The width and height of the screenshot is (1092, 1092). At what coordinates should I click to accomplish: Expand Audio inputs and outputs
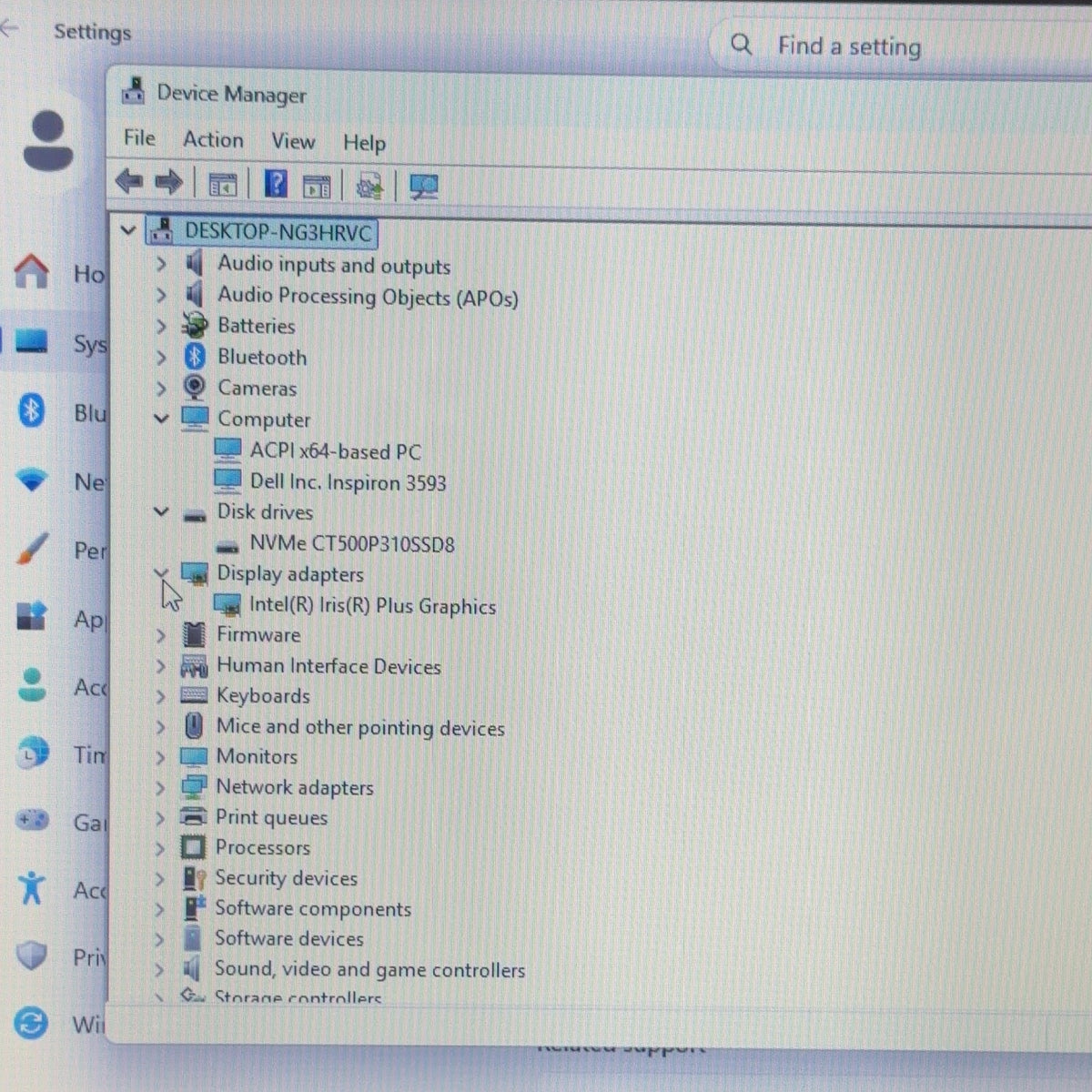[161, 264]
